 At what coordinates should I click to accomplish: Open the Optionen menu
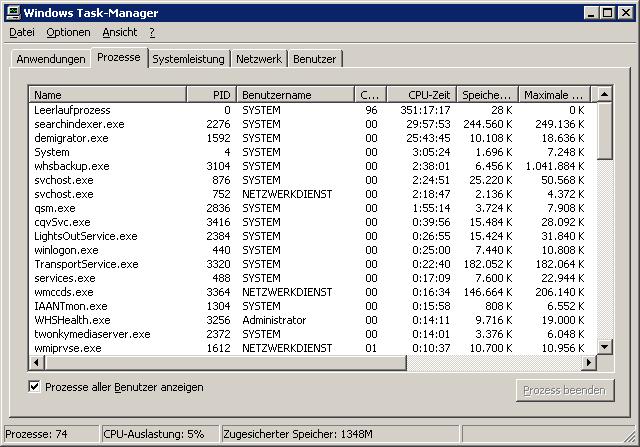pos(68,32)
